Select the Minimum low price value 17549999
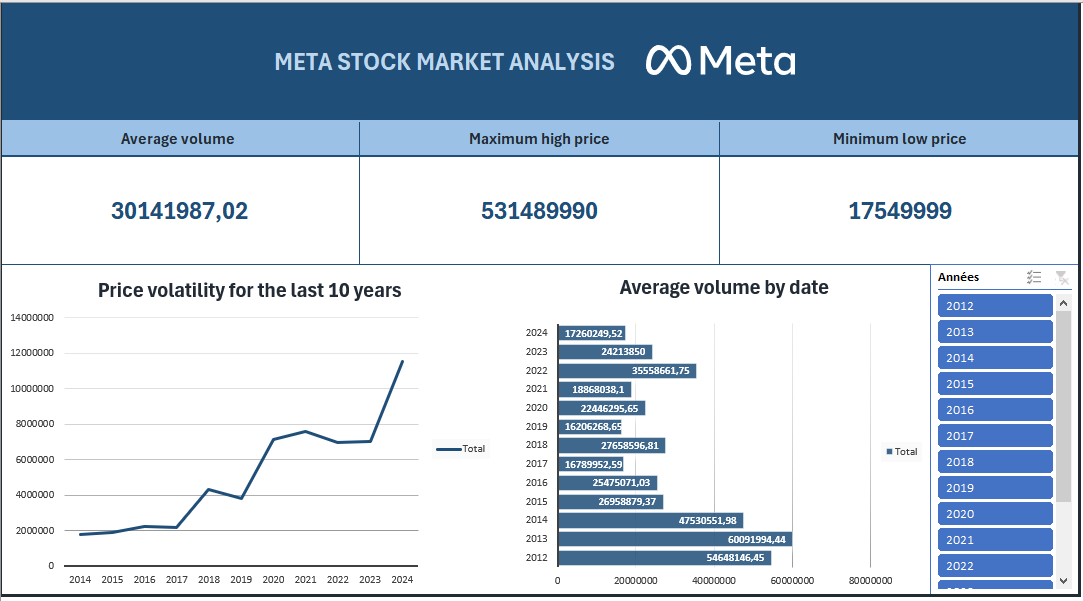Screen dimensions: 1083x601 point(900,211)
